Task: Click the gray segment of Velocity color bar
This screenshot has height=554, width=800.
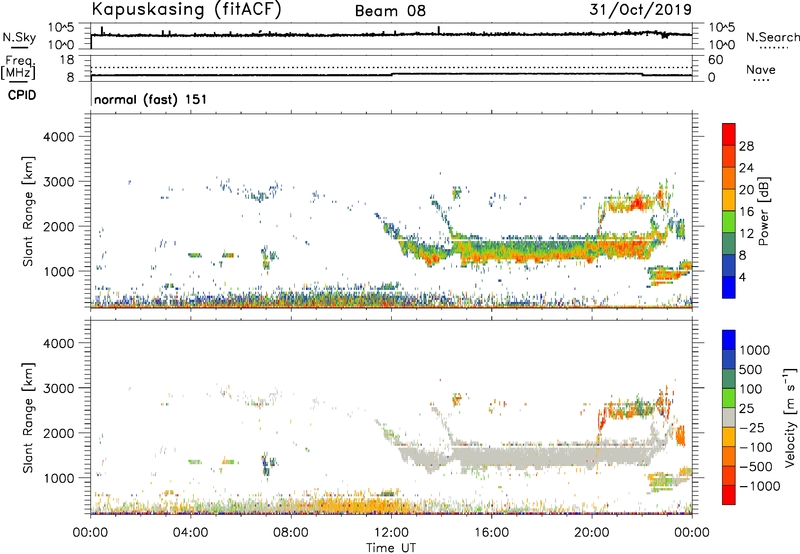Action: coord(729,418)
